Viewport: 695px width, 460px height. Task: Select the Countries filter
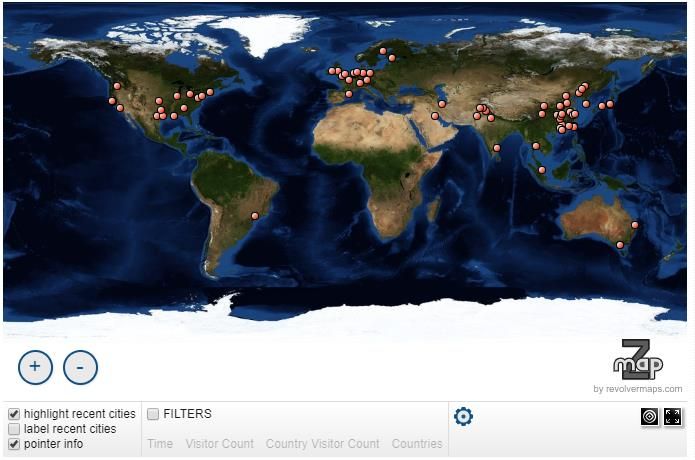pyautogui.click(x=417, y=444)
